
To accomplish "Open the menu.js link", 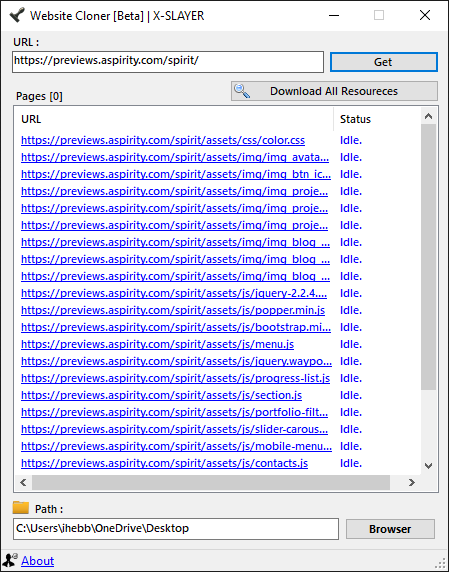I will coord(158,344).
